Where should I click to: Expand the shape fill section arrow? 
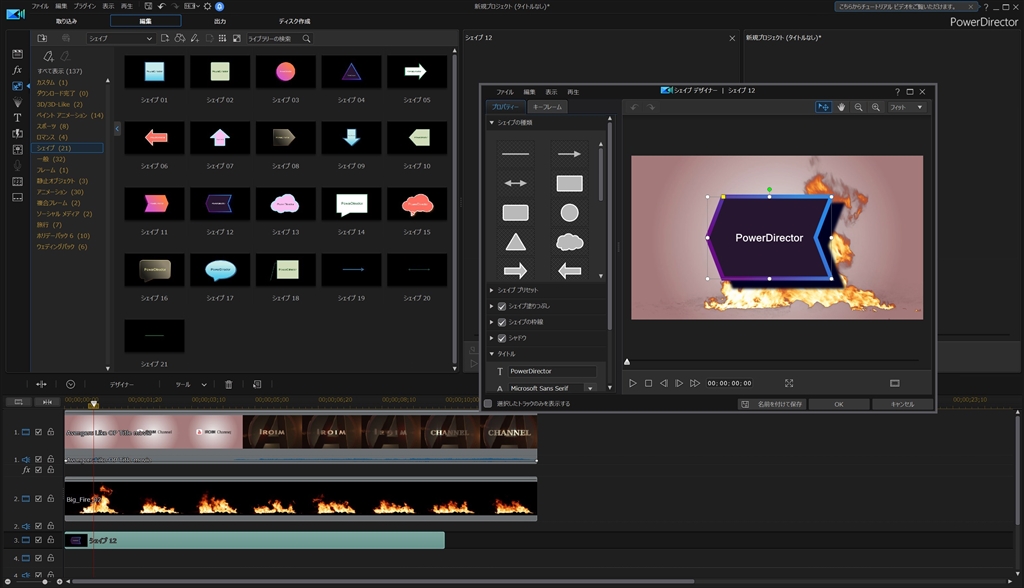coord(492,306)
